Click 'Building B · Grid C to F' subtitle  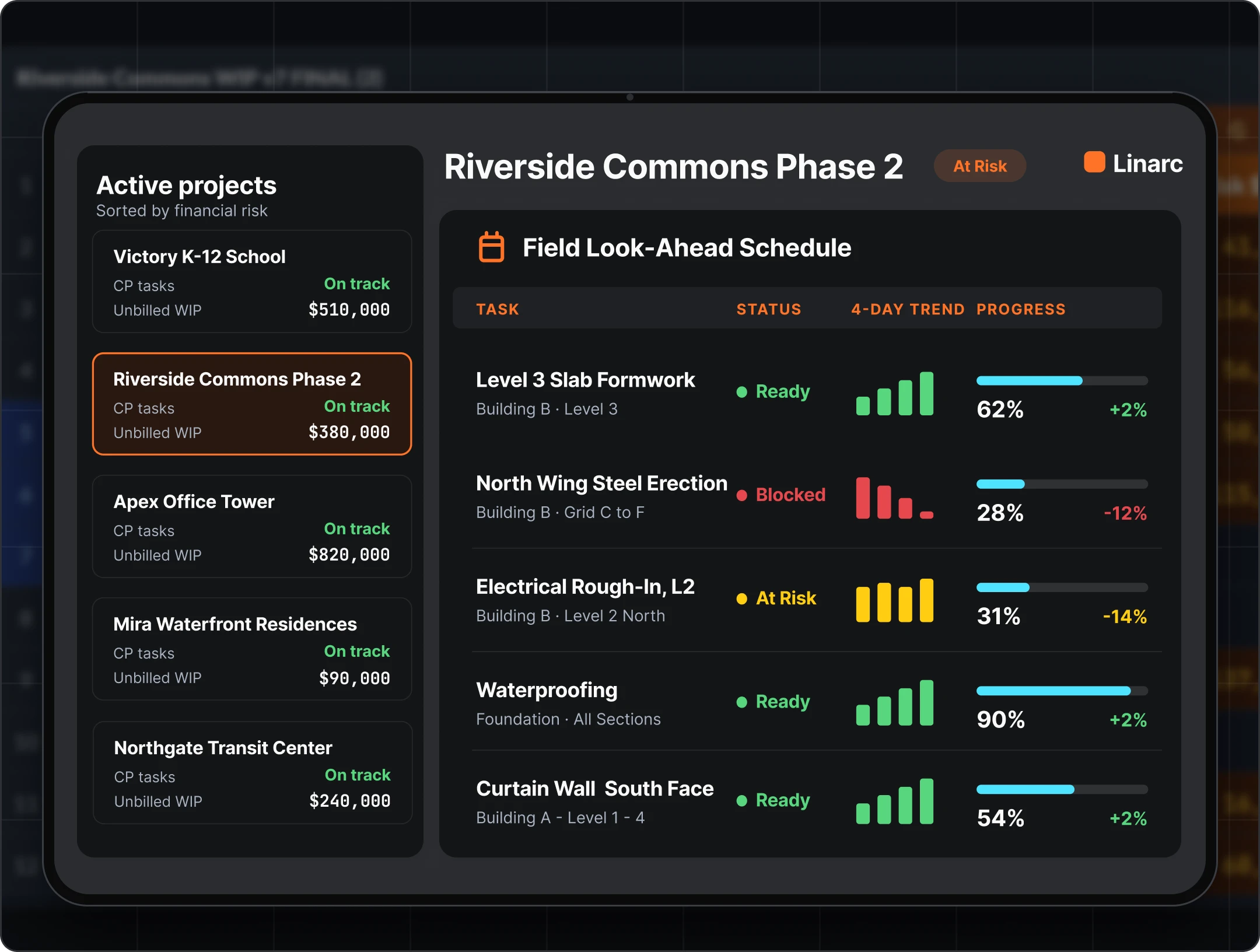click(560, 512)
